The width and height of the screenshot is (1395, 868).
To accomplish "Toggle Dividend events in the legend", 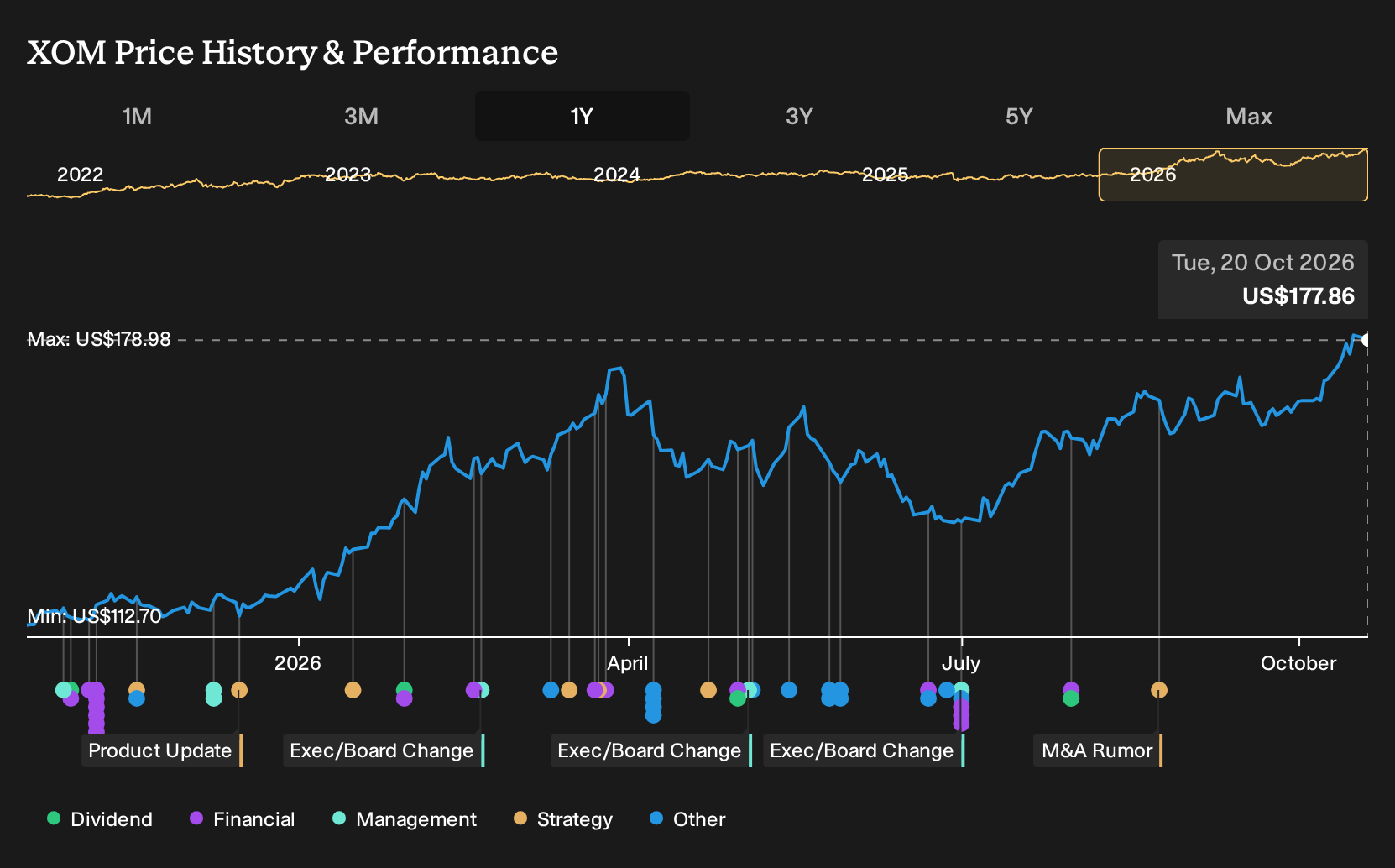I will pos(100,819).
